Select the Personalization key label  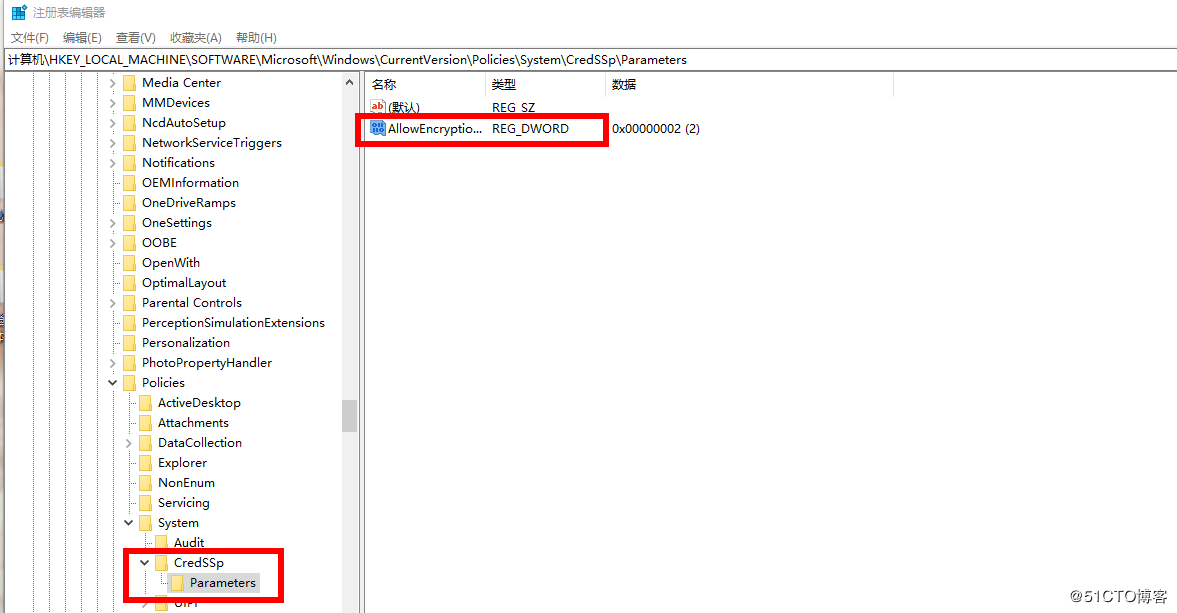click(185, 343)
